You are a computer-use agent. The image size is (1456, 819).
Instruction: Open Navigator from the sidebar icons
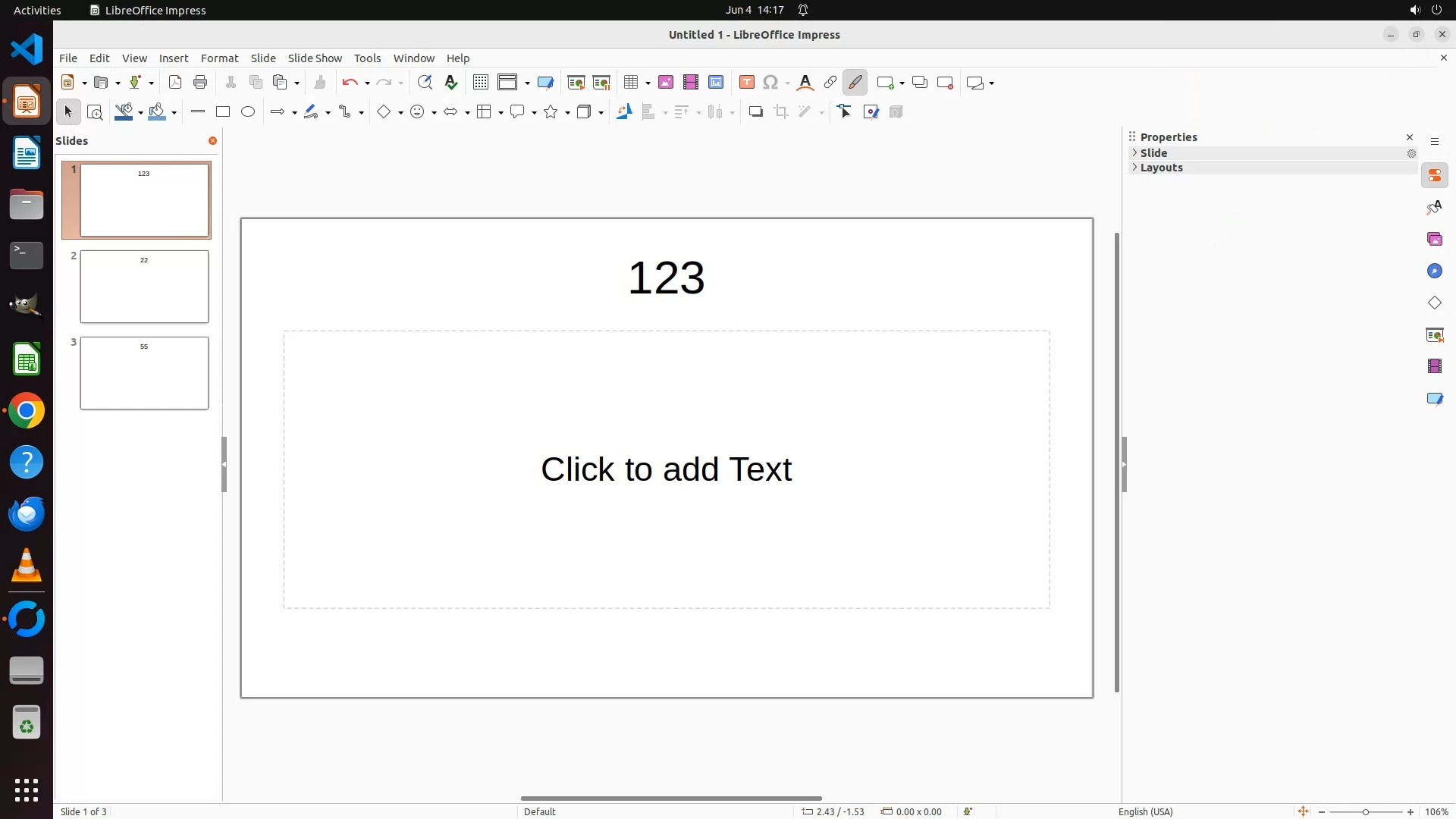(x=1434, y=271)
